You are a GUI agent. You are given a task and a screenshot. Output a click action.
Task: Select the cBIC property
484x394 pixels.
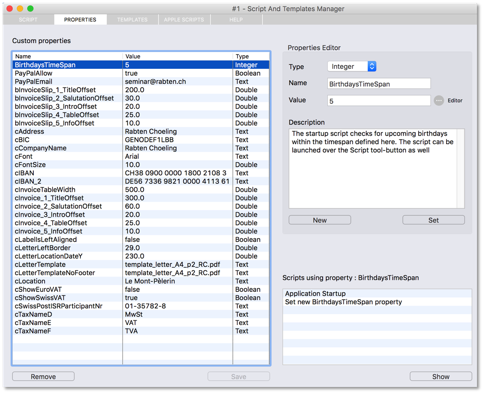141,140
